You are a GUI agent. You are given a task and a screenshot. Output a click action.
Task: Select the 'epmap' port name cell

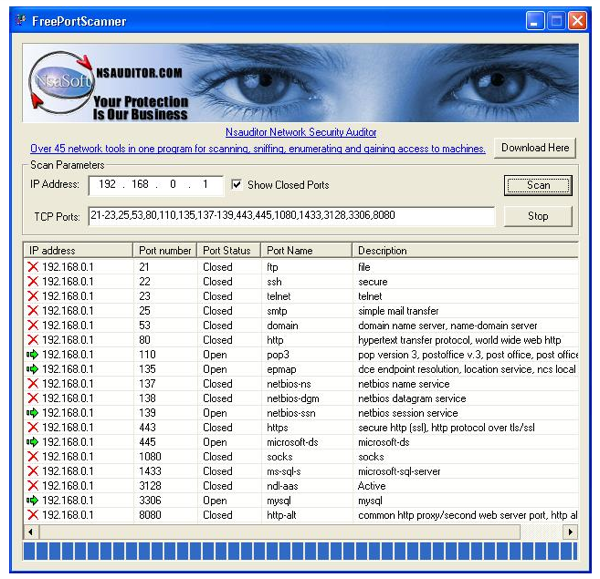[x=281, y=369]
